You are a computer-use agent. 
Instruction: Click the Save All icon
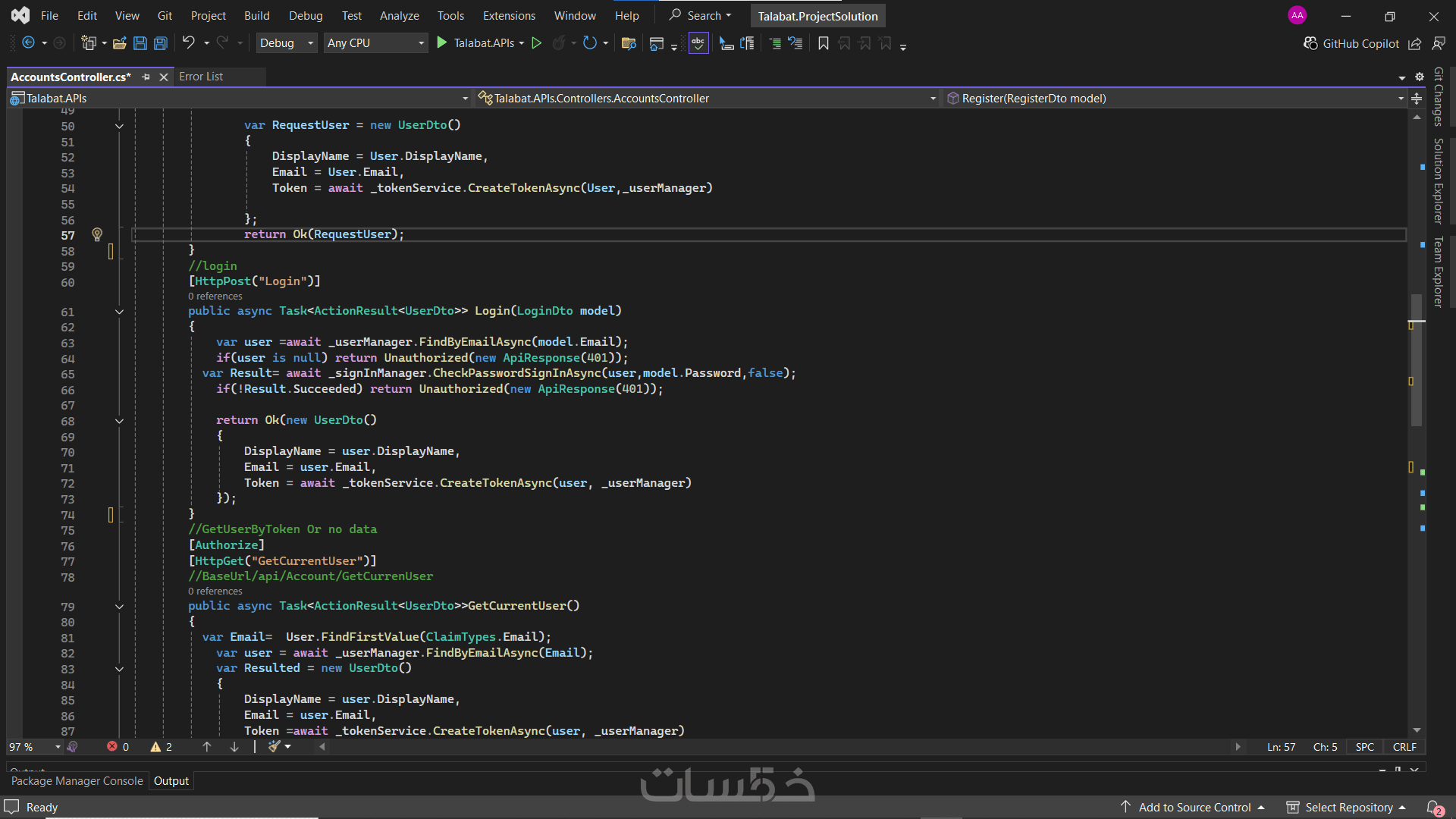click(x=161, y=43)
